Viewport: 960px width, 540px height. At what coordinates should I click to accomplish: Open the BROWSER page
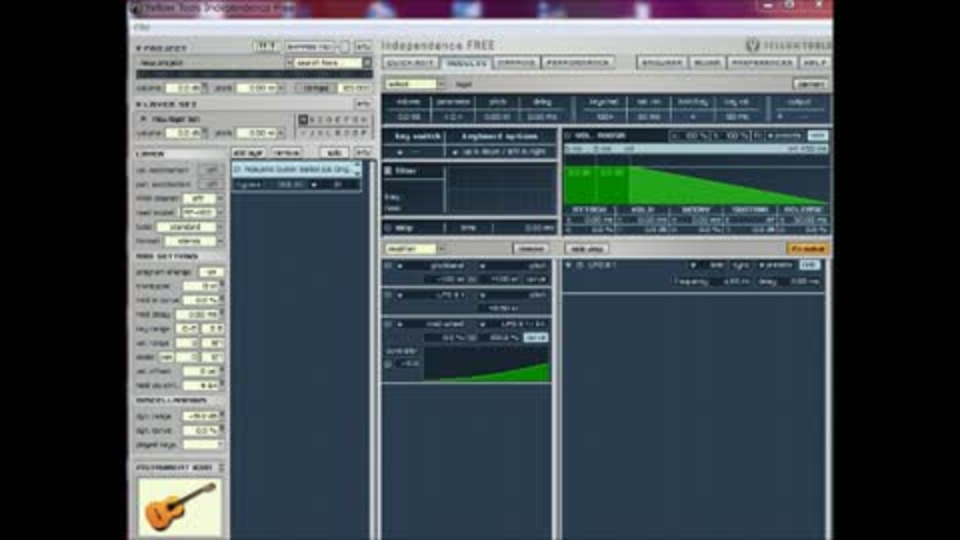coord(661,63)
